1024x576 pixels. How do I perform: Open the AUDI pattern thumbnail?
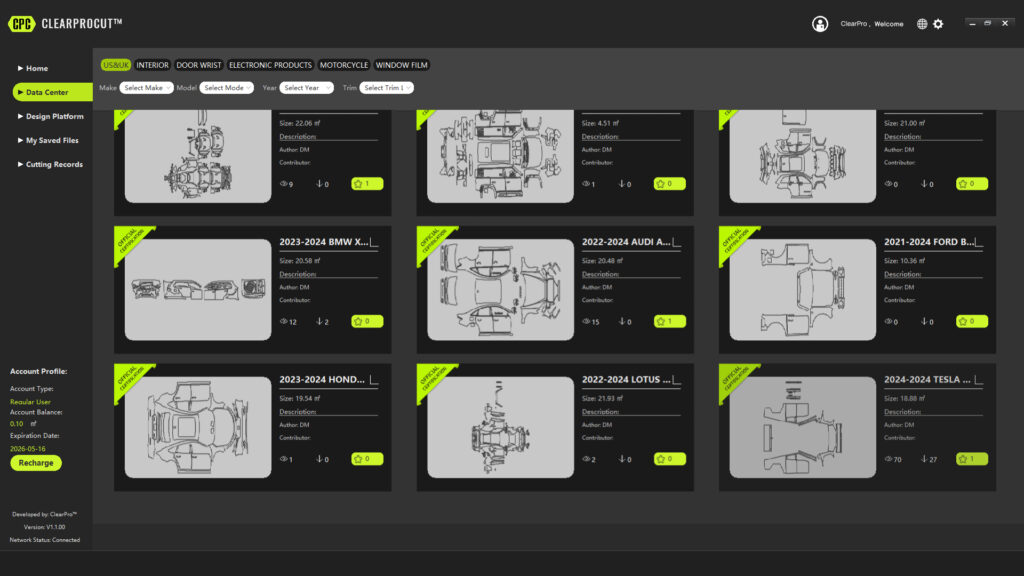[500, 289]
